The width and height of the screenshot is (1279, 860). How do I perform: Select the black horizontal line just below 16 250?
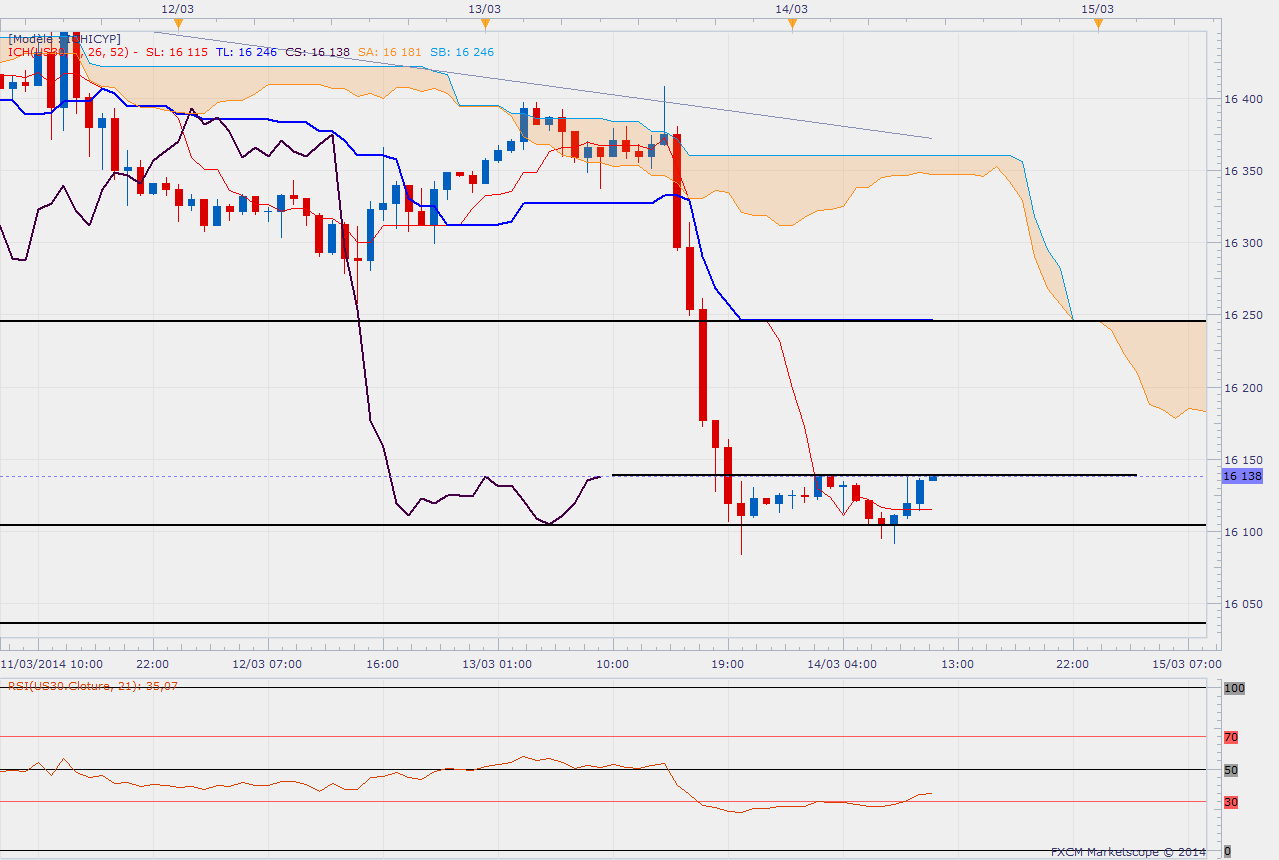[x=603, y=321]
